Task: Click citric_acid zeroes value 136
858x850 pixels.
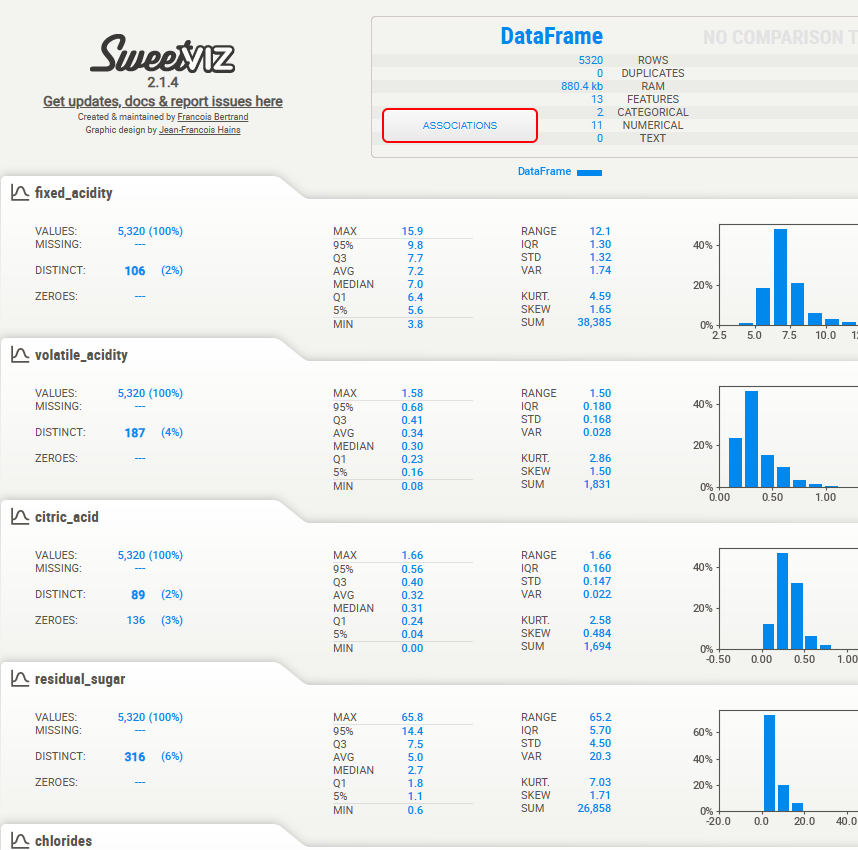Action: 136,620
